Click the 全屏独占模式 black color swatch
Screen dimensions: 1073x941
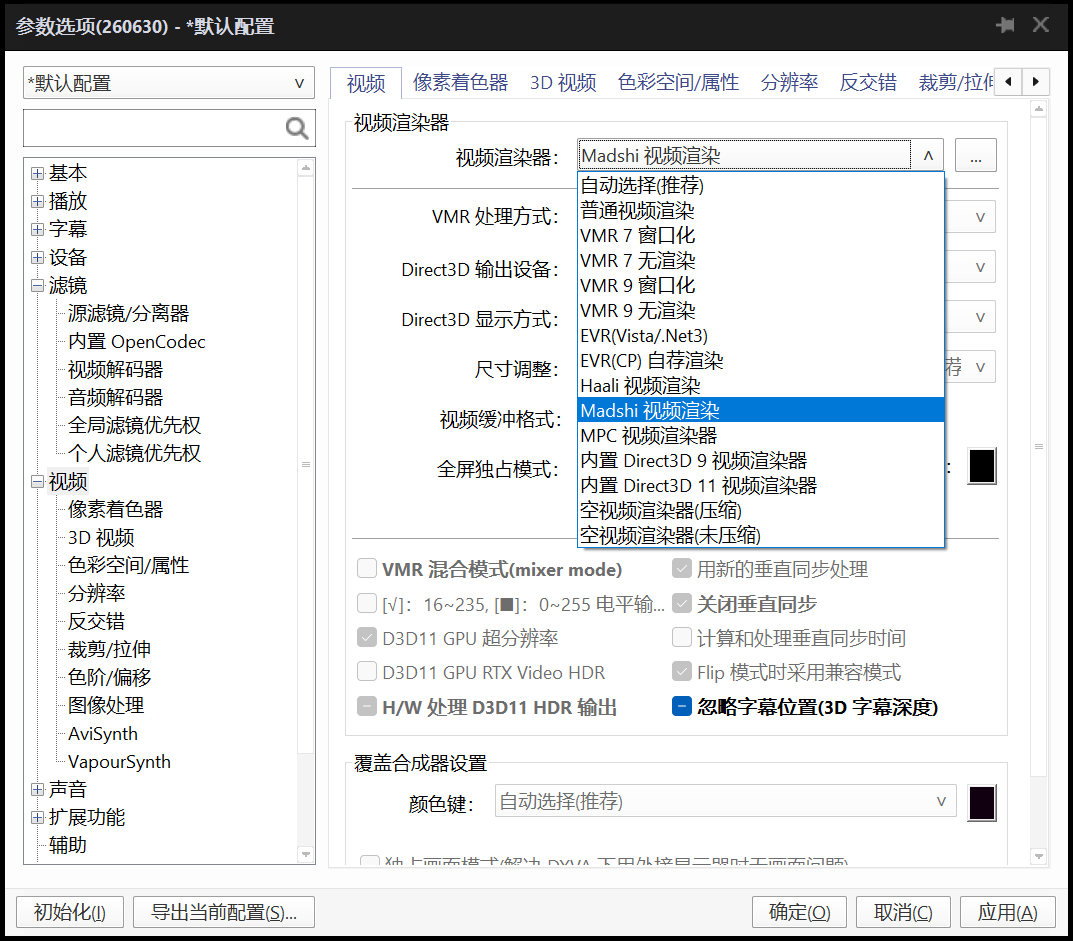(x=982, y=467)
